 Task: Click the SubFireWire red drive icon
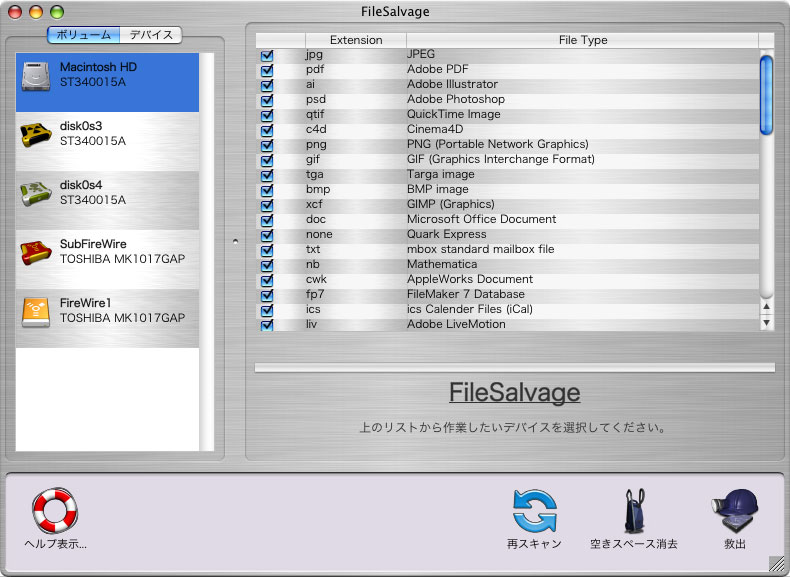pyautogui.click(x=36, y=252)
